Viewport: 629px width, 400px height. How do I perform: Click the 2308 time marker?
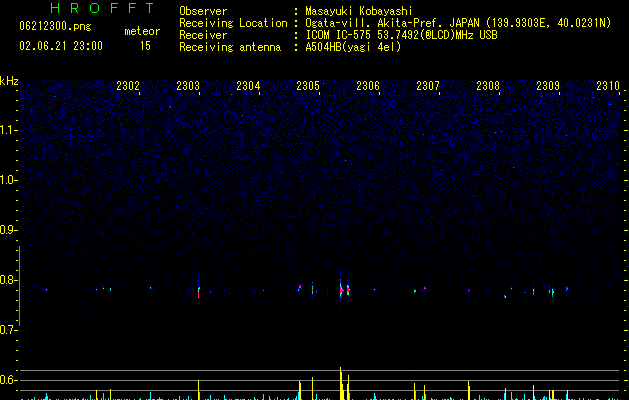pyautogui.click(x=488, y=86)
